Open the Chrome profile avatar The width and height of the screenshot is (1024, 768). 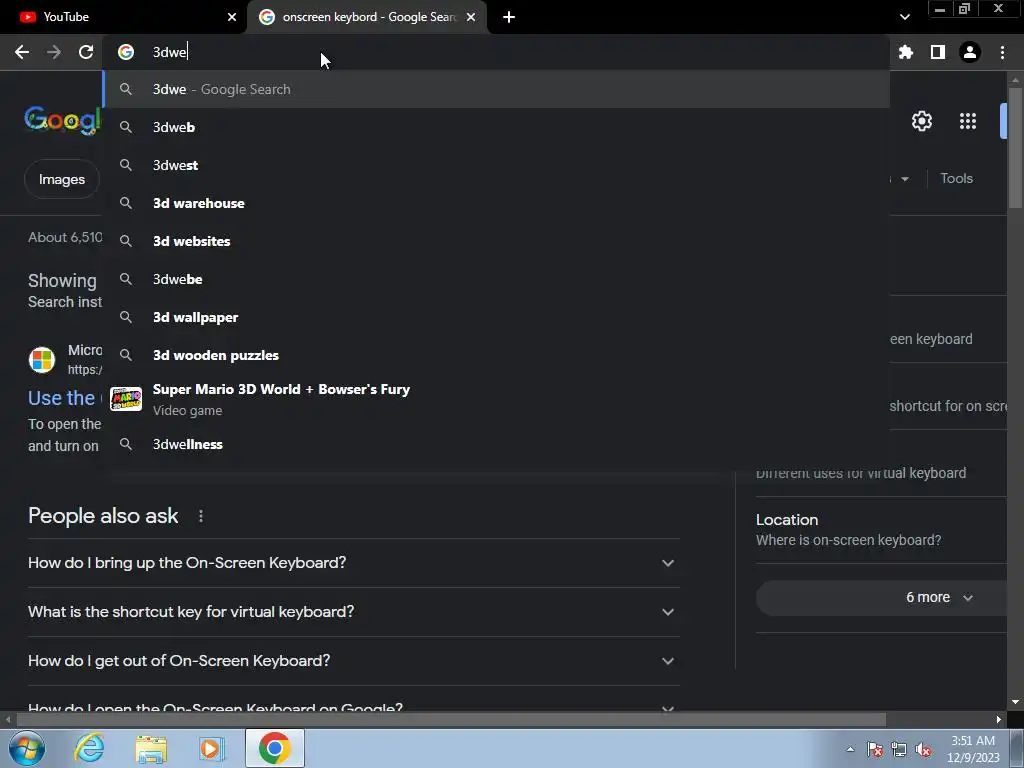click(969, 52)
